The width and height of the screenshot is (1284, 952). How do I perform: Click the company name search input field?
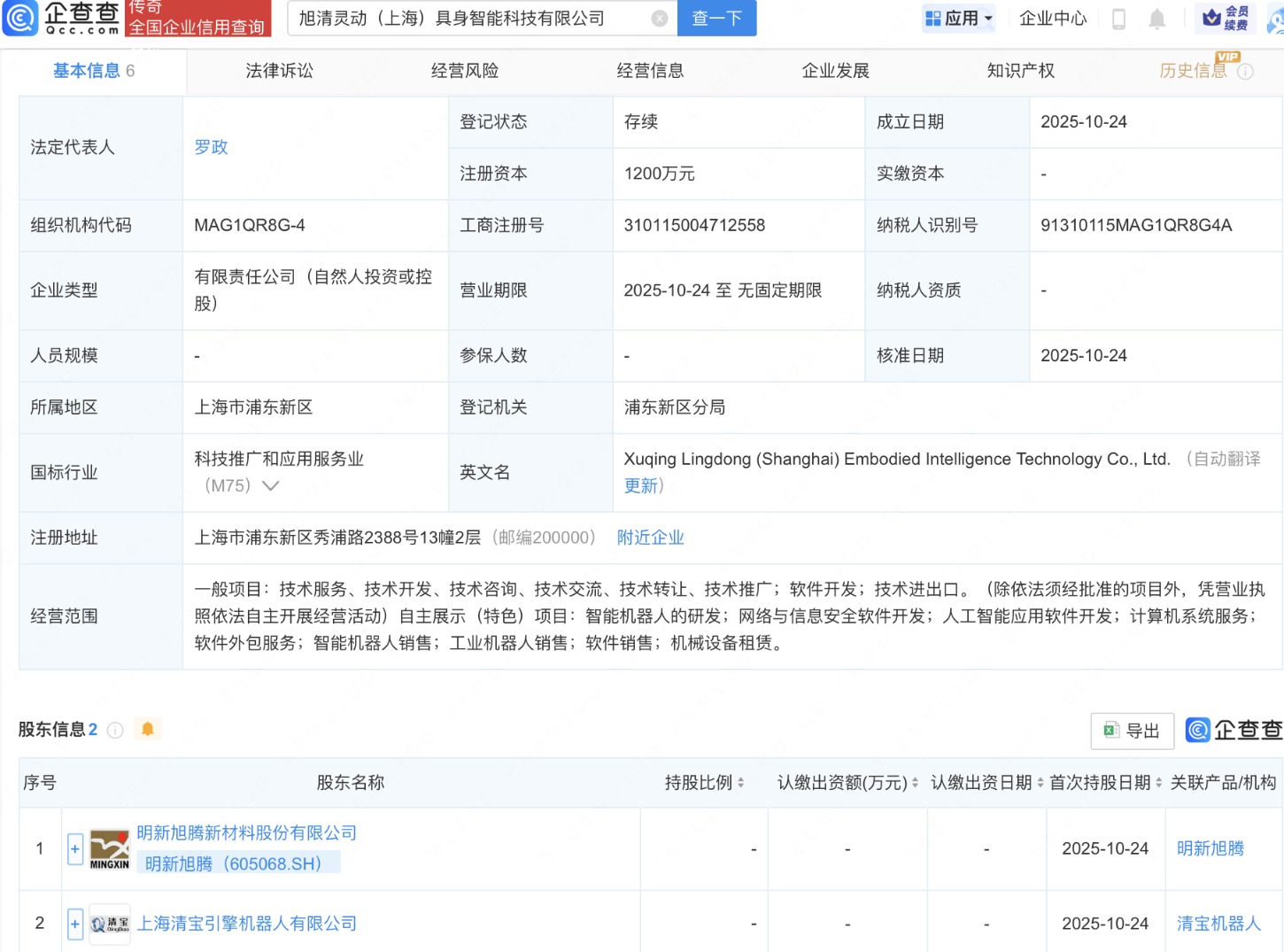click(469, 19)
